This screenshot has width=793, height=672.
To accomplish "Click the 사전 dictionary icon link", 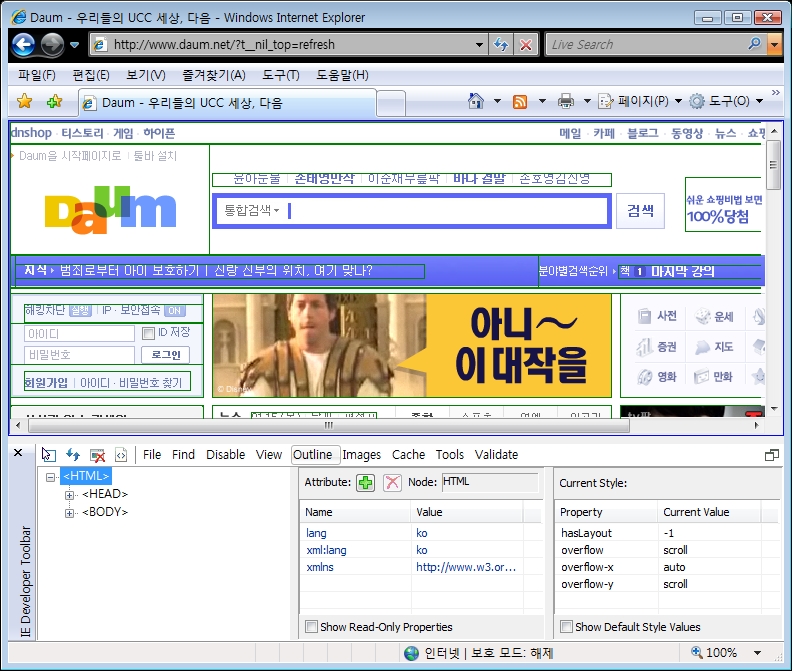I will 657,316.
